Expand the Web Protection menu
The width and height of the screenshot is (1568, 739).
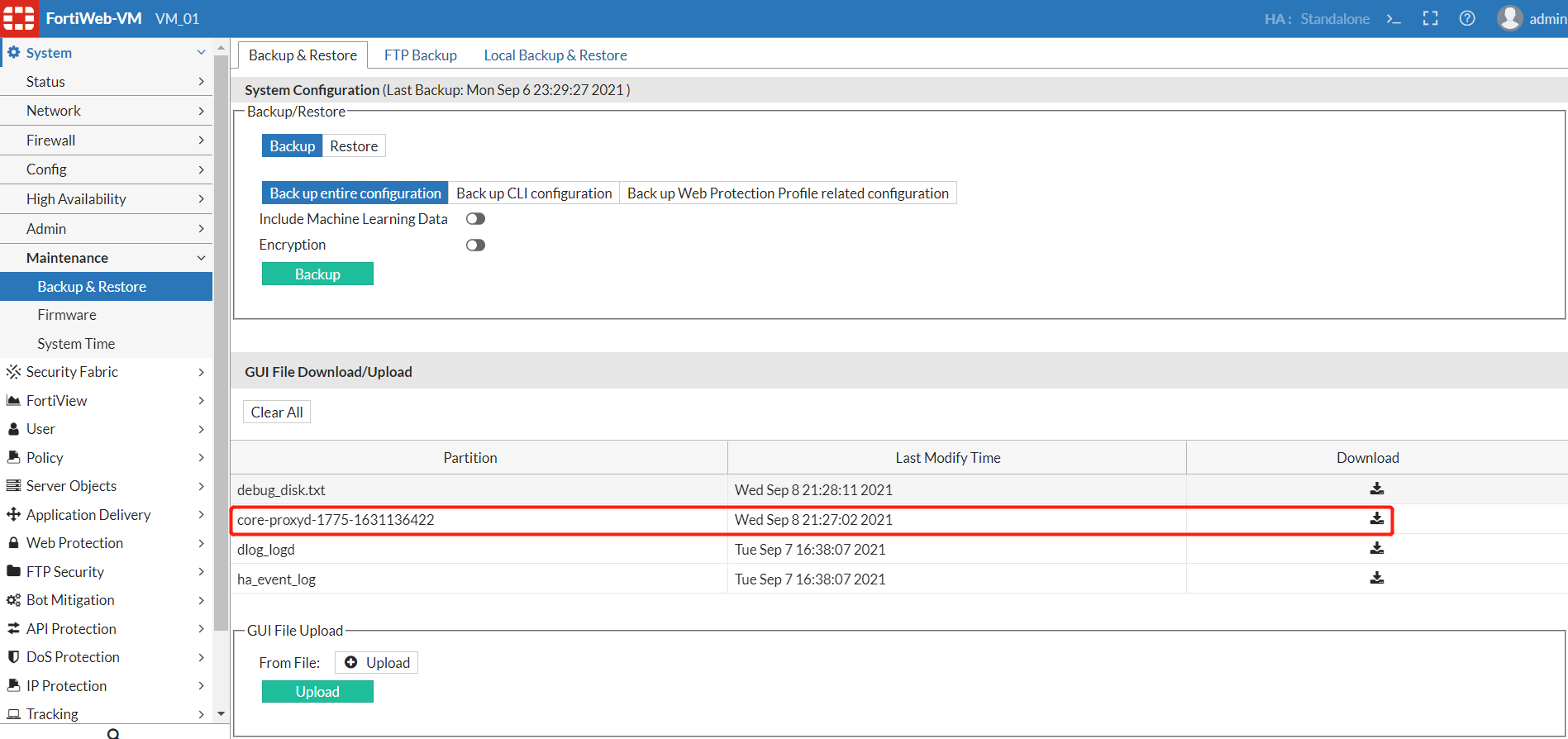coord(106,543)
